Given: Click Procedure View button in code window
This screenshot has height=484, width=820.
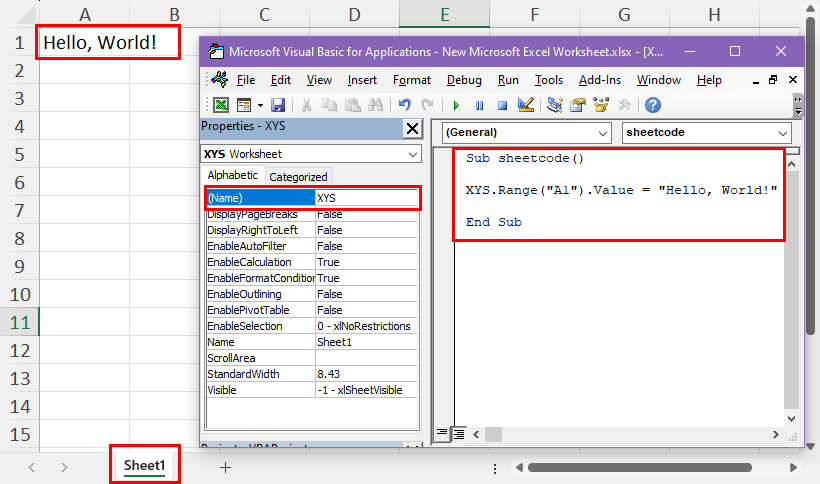Looking at the screenshot, I should coord(442,433).
